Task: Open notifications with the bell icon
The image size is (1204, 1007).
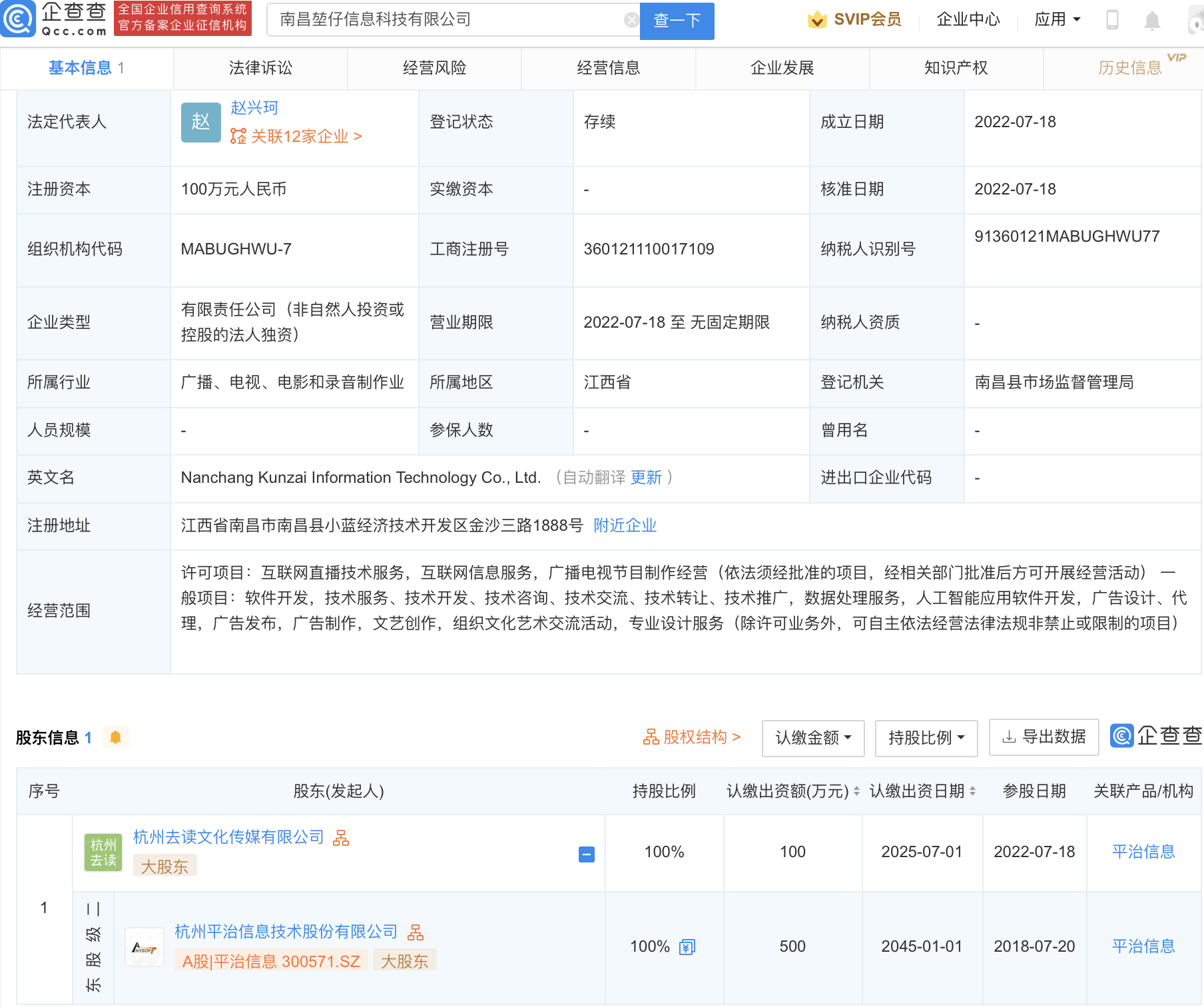Action: point(1151,20)
